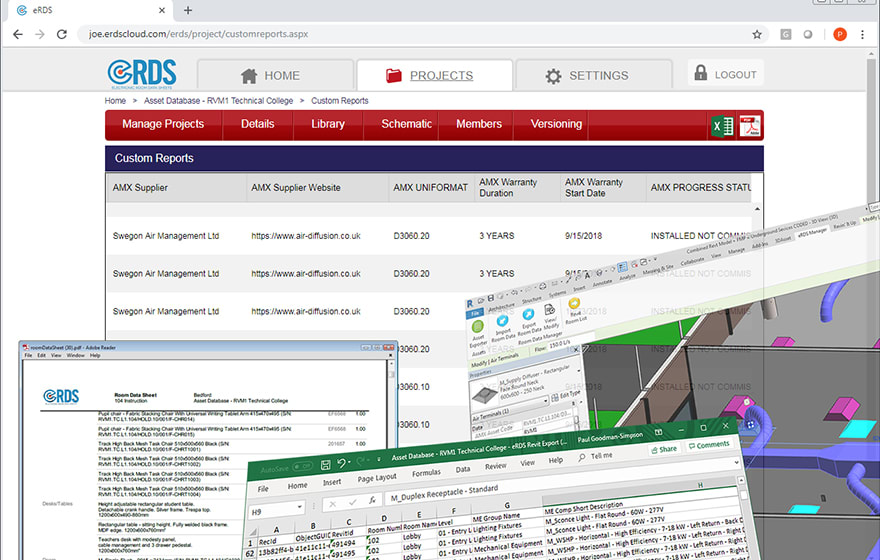The image size is (880, 560).
Task: Open the Formulas tab in Excel
Action: coord(426,473)
